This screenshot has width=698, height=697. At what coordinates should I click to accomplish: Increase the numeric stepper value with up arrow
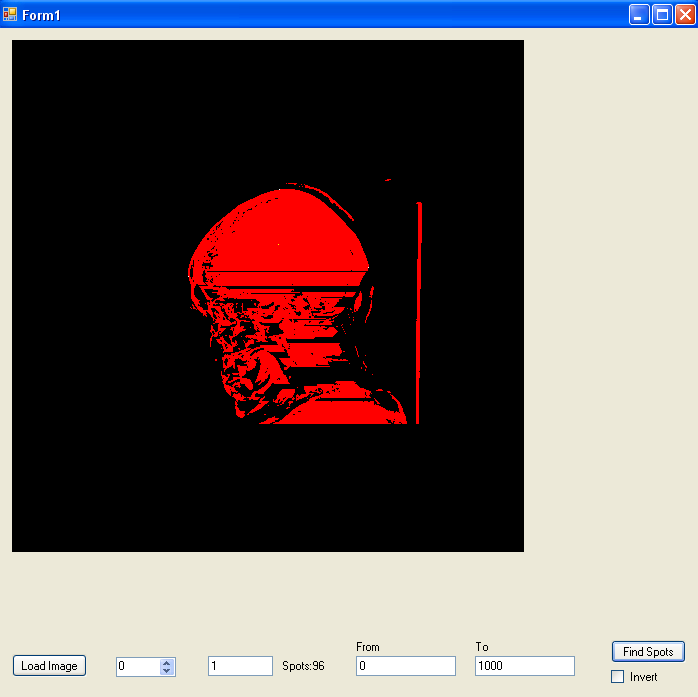coord(166,663)
